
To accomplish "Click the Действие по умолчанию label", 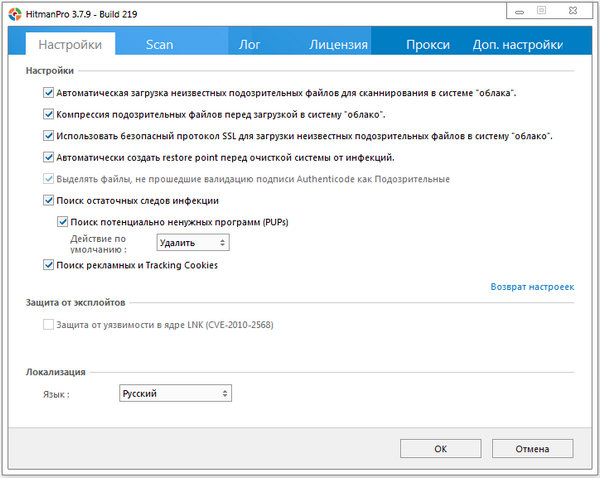I will (x=98, y=244).
